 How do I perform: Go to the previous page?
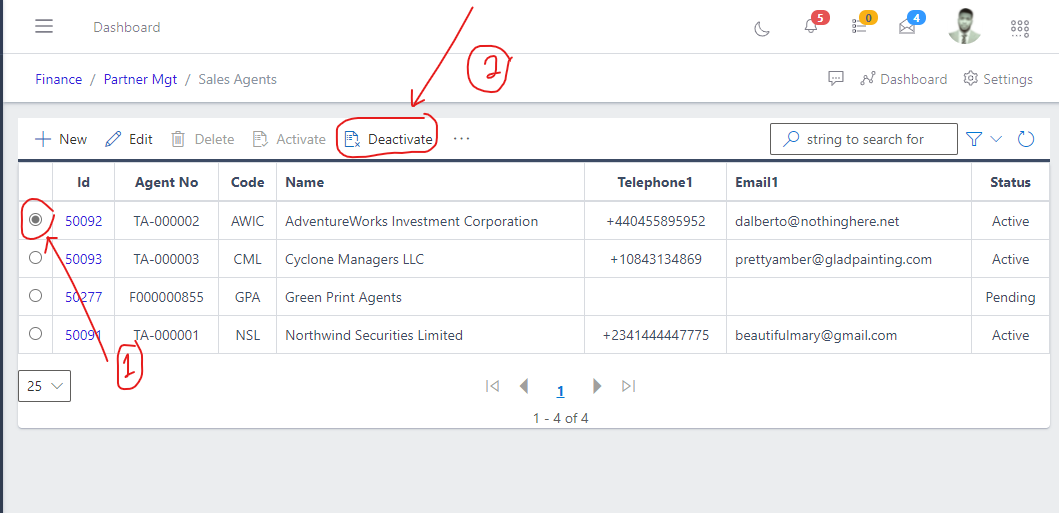tap(523, 386)
